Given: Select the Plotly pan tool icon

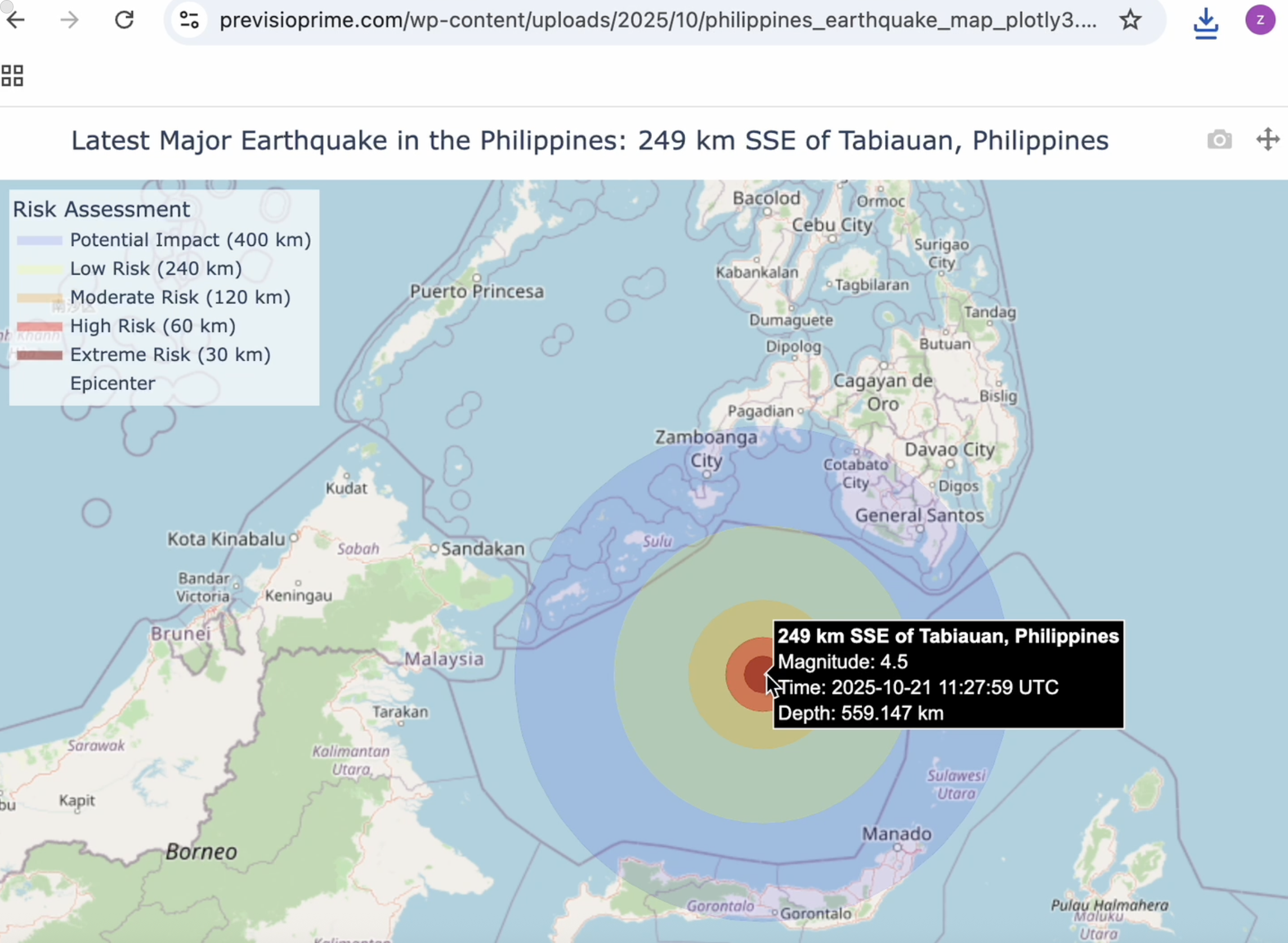Looking at the screenshot, I should (x=1267, y=140).
